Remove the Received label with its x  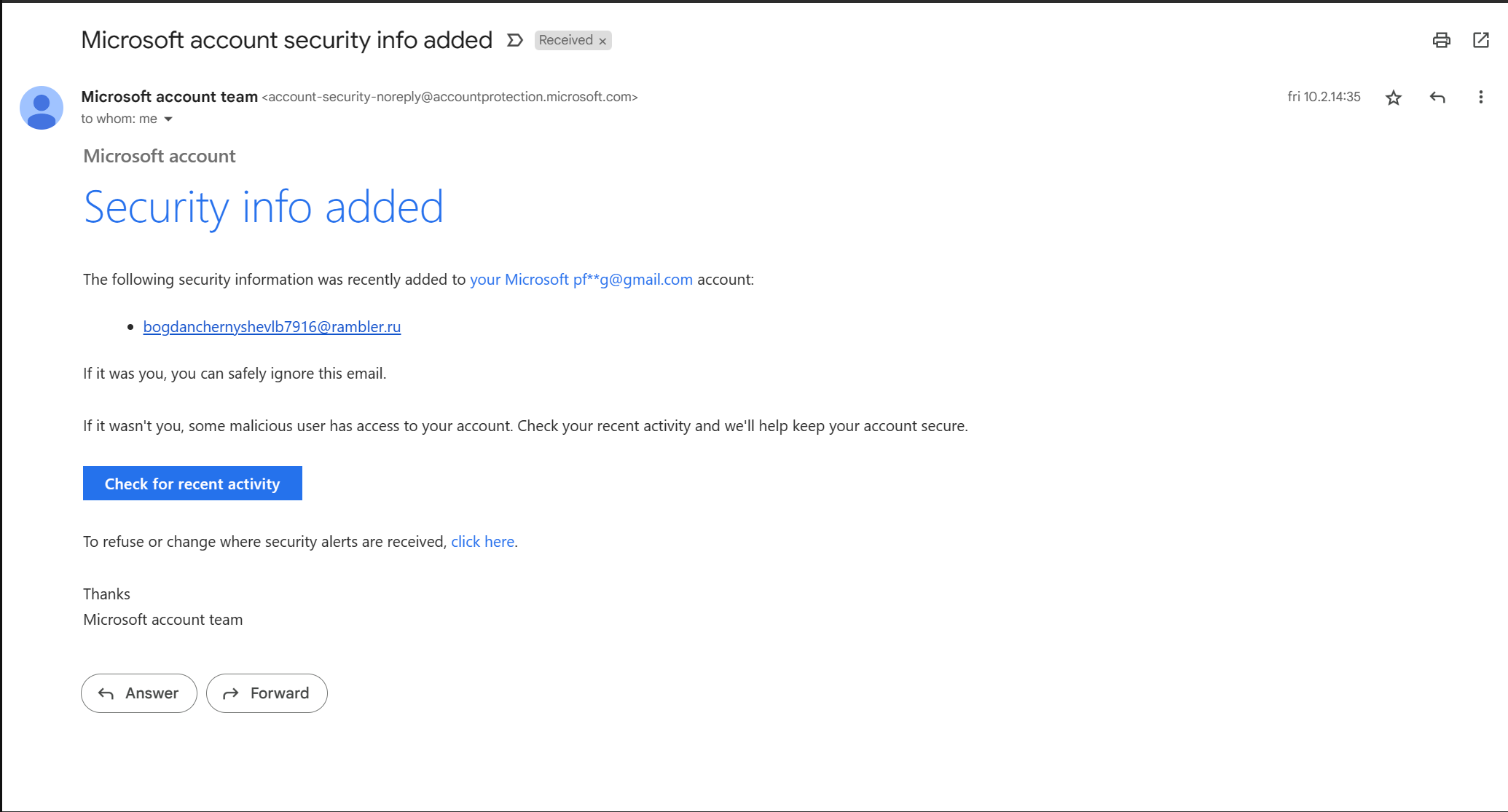pyautogui.click(x=602, y=42)
